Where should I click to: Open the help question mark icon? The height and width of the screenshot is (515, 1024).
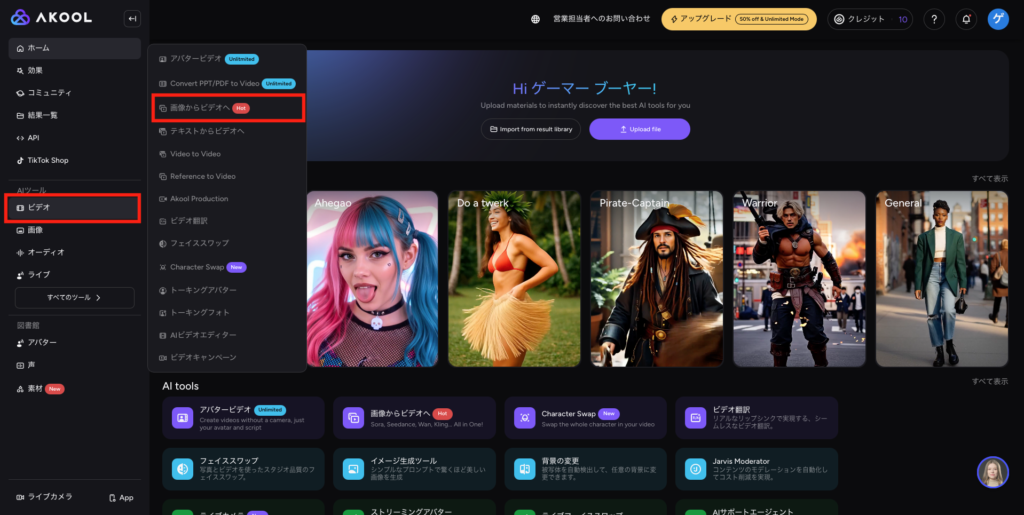click(934, 20)
